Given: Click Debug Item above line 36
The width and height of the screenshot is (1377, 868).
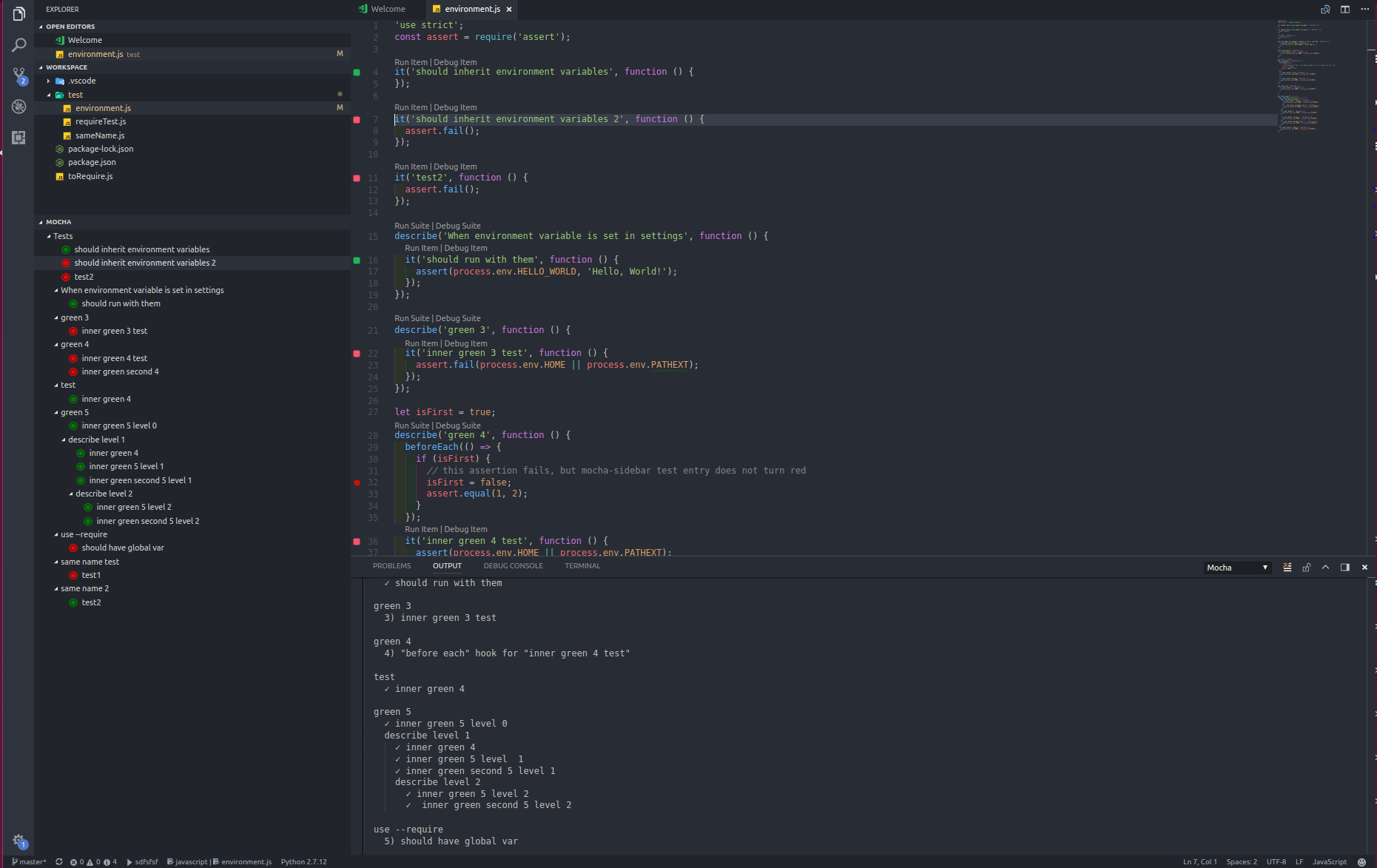Looking at the screenshot, I should pyautogui.click(x=465, y=530).
